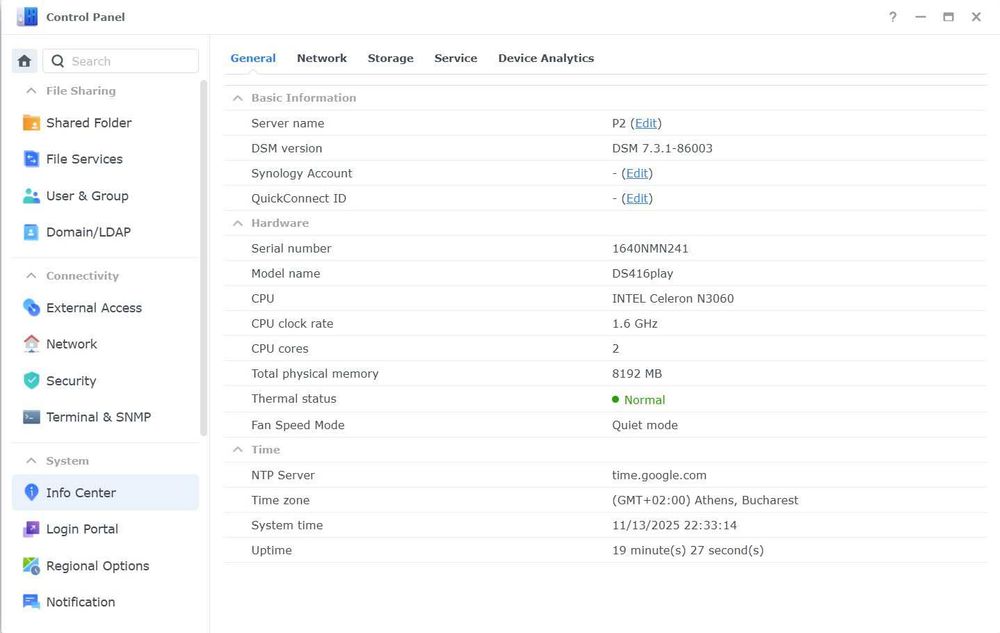
Task: Switch to the Service tab
Action: (x=456, y=58)
